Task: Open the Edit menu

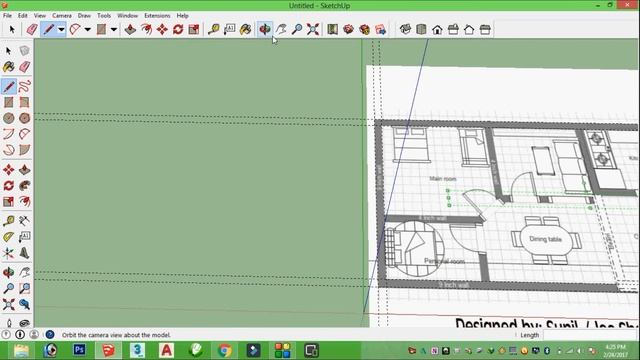Action: [22, 16]
